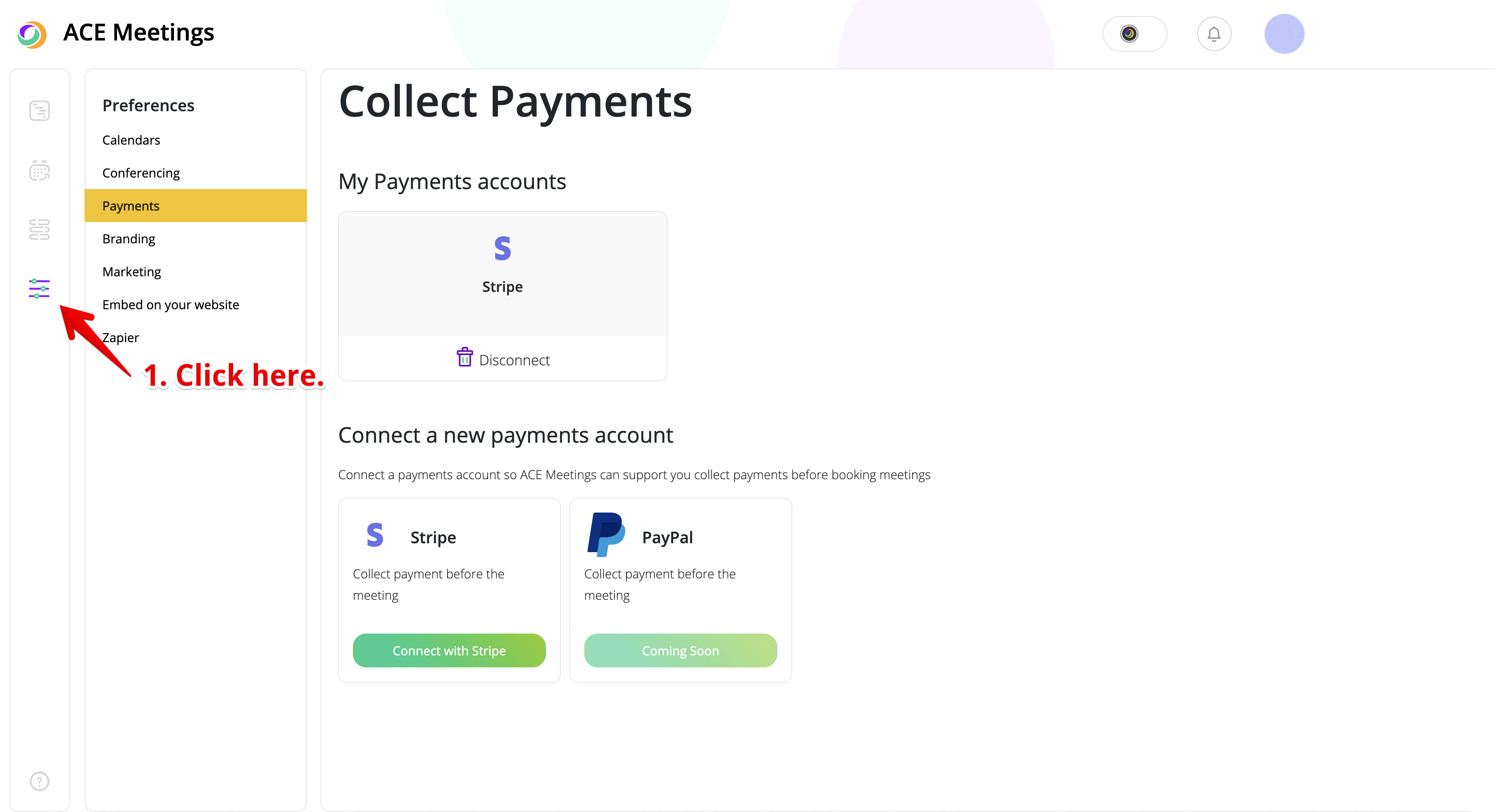Screen dimensions: 1495x812
Task: Click the ACE Meetings logo icon
Action: (x=32, y=34)
